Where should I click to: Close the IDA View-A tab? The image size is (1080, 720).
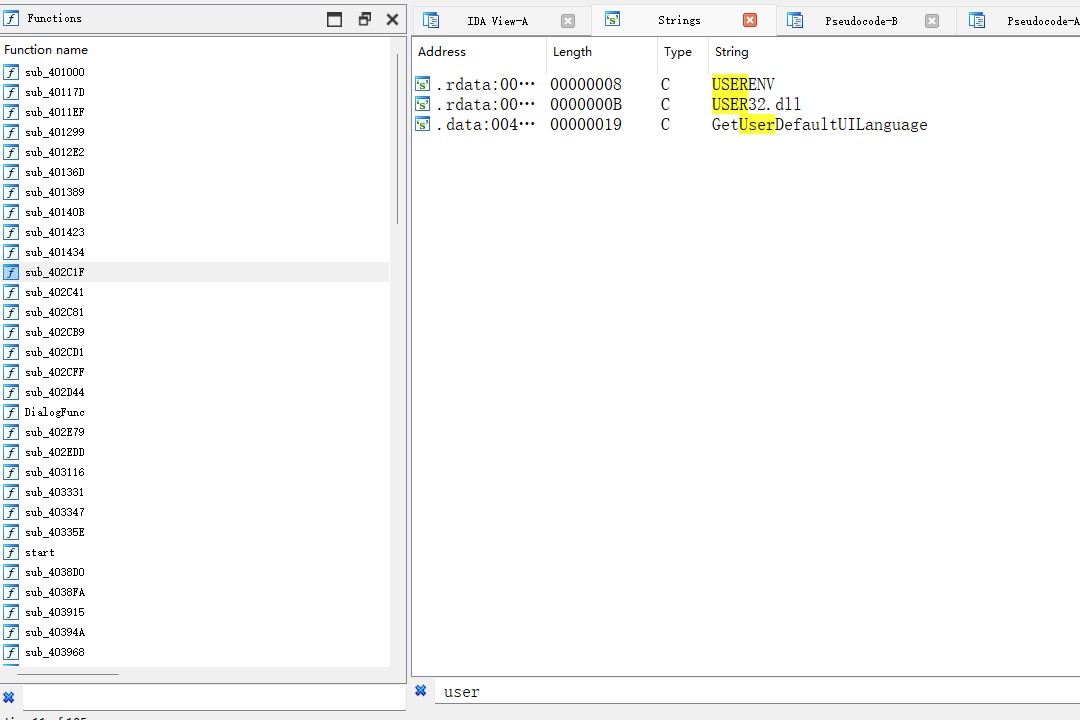(568, 21)
